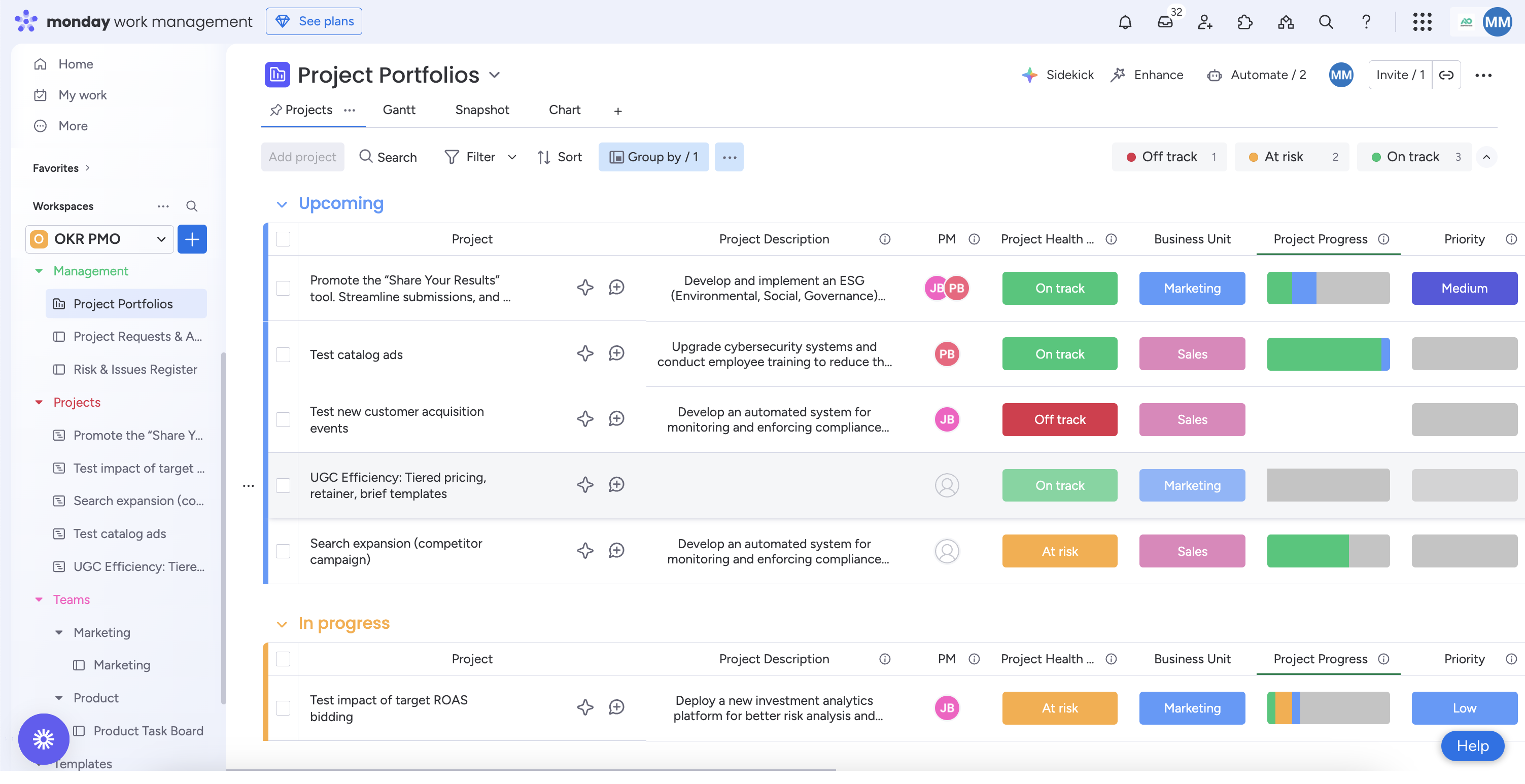
Task: Click Medium priority purple label
Action: 1464,288
